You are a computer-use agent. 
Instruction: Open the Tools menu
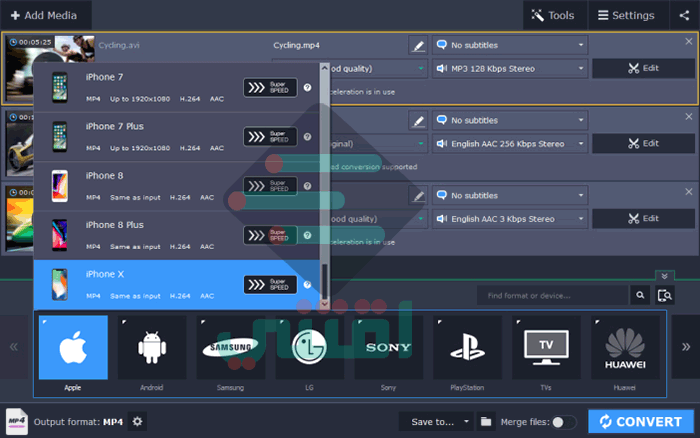[554, 15]
